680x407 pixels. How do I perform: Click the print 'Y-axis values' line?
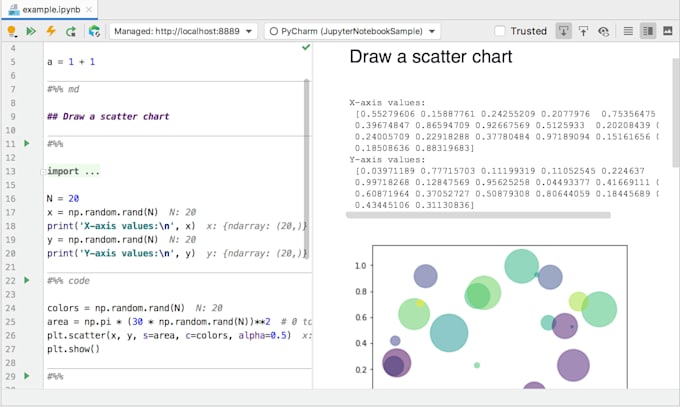[x=121, y=253]
